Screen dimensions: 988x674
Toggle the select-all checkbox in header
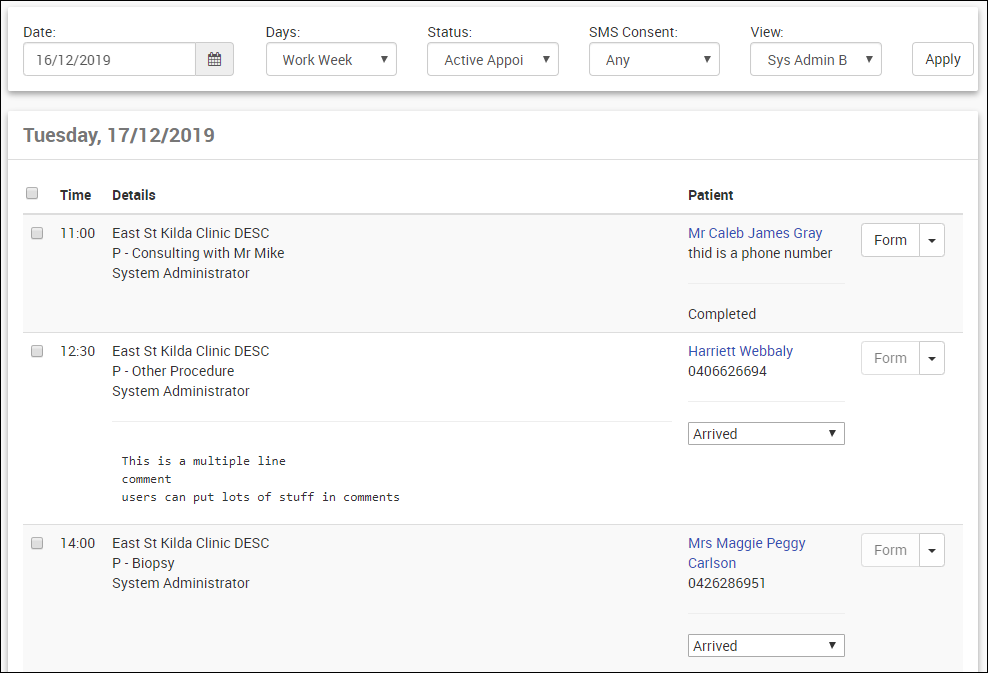(32, 193)
